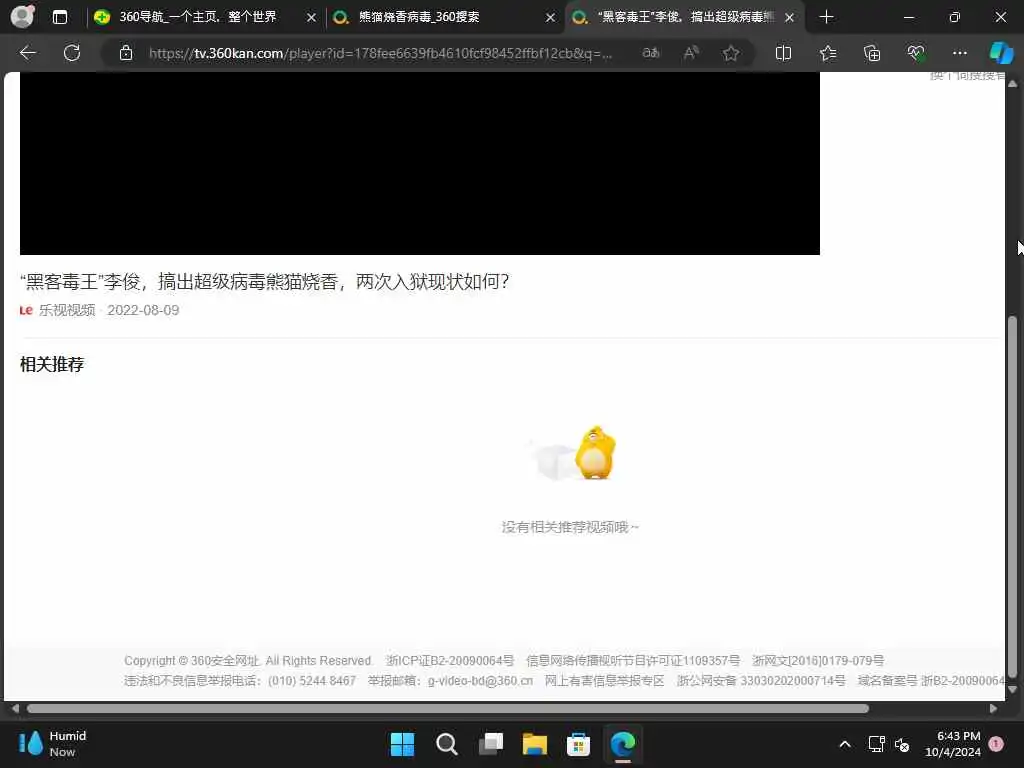Open the Collections icon
Screen dimensions: 1024x768
click(872, 53)
